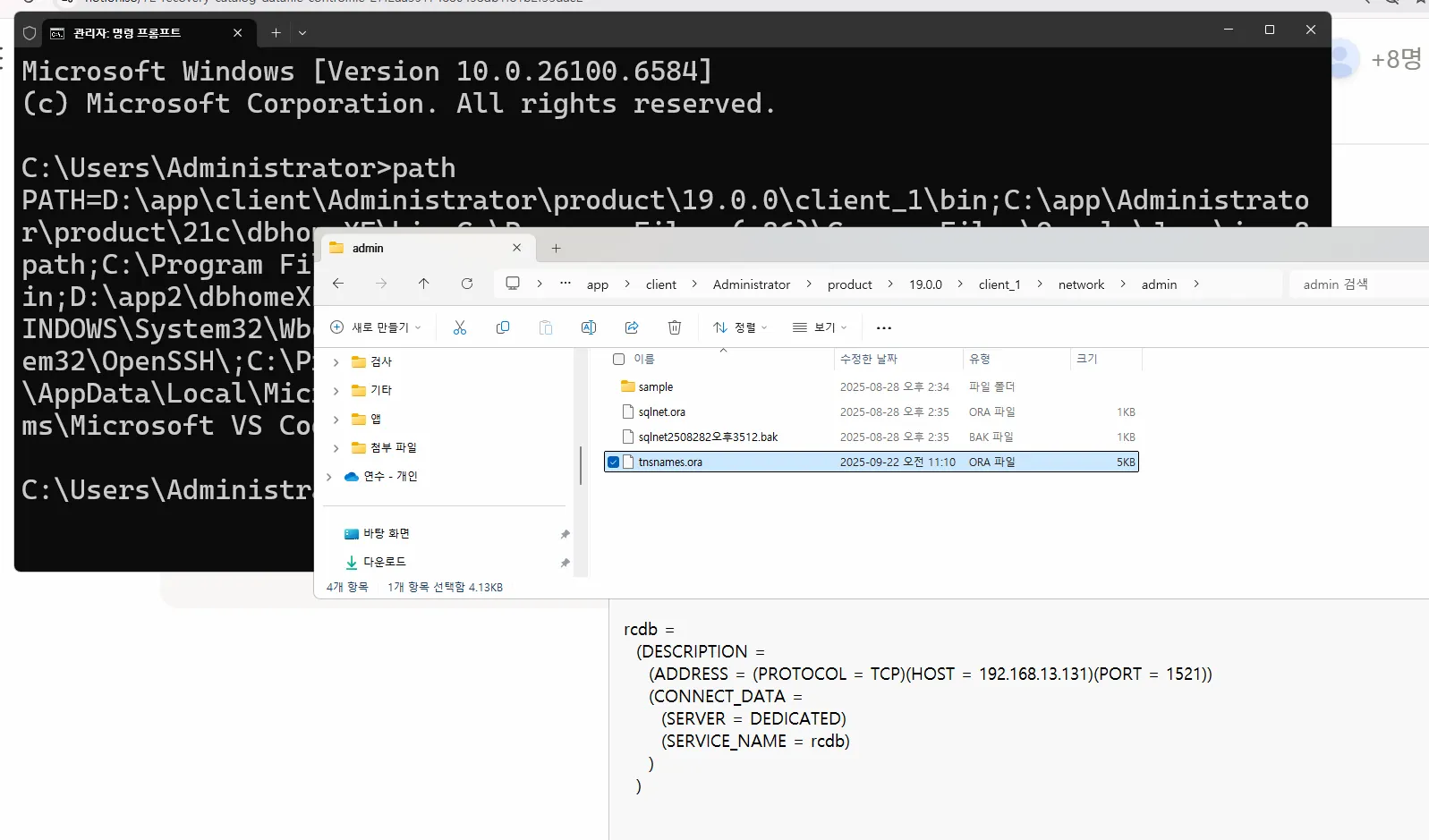Open the 새로 만들기 dropdown

[376, 327]
